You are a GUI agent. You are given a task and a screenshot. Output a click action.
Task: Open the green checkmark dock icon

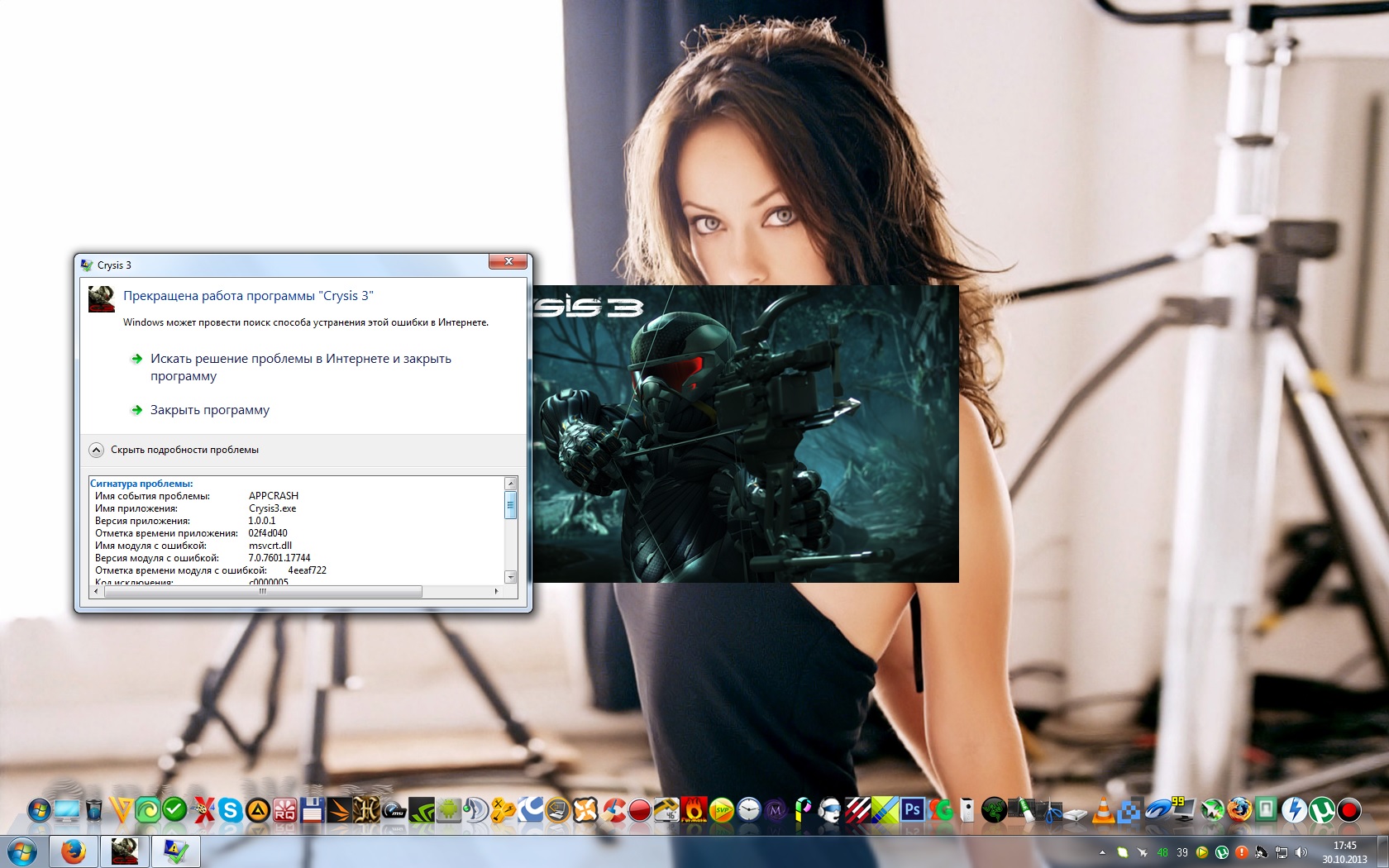pos(175,810)
